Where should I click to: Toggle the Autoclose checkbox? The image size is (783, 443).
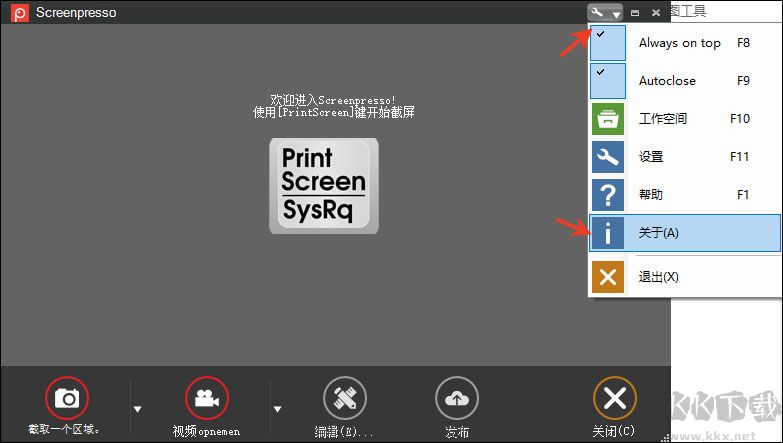point(608,81)
